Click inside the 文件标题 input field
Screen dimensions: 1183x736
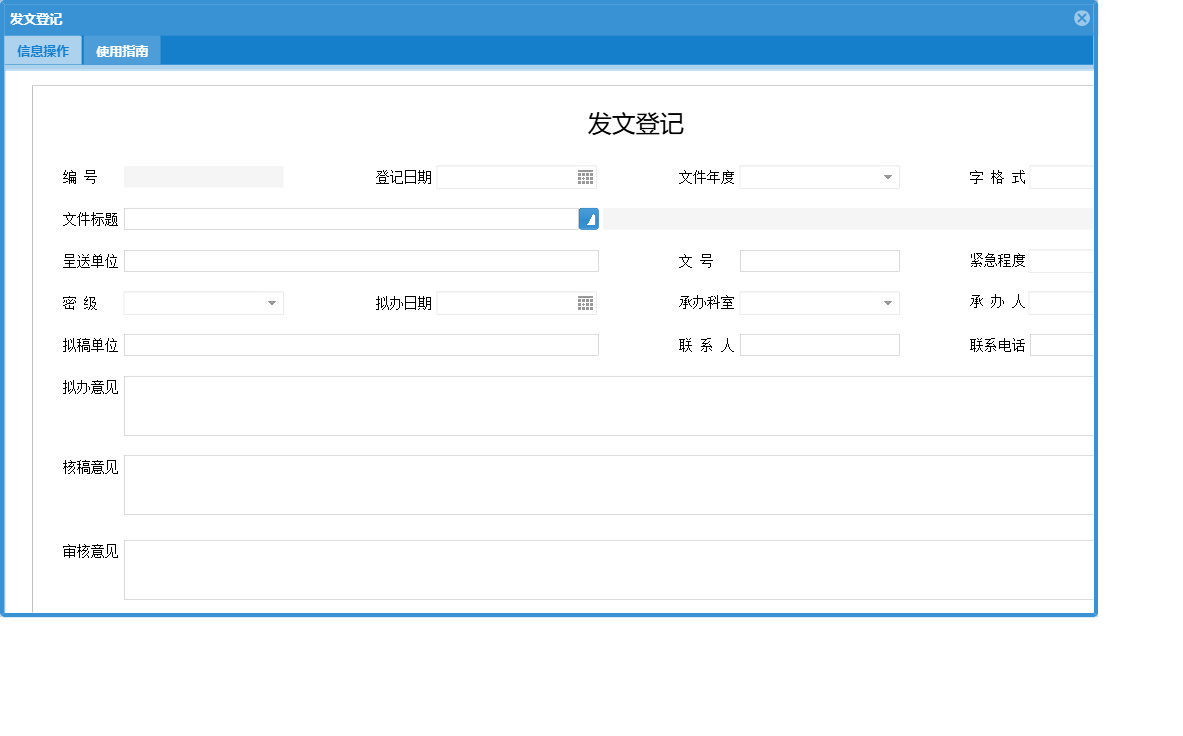(x=350, y=218)
